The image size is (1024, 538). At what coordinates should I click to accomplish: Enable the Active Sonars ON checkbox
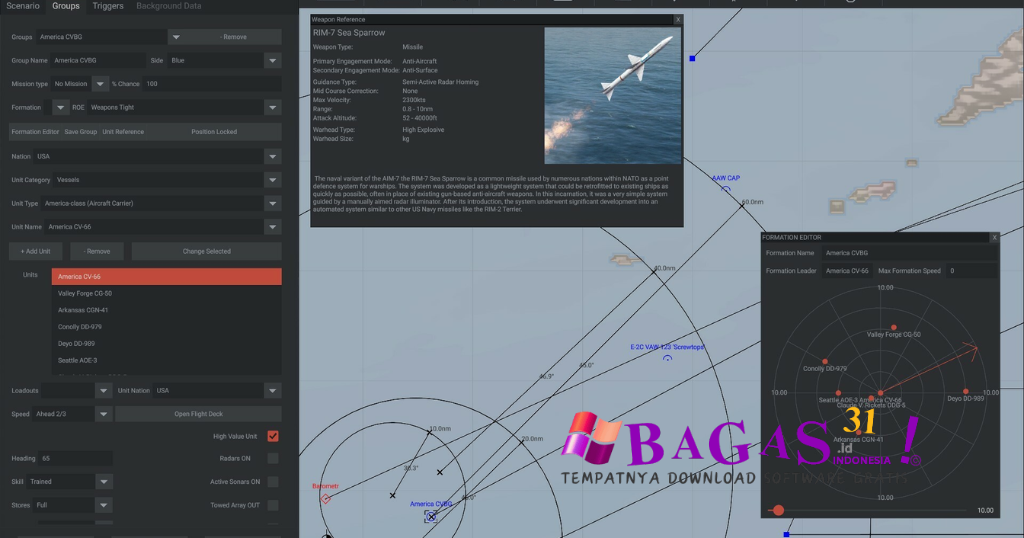[273, 482]
